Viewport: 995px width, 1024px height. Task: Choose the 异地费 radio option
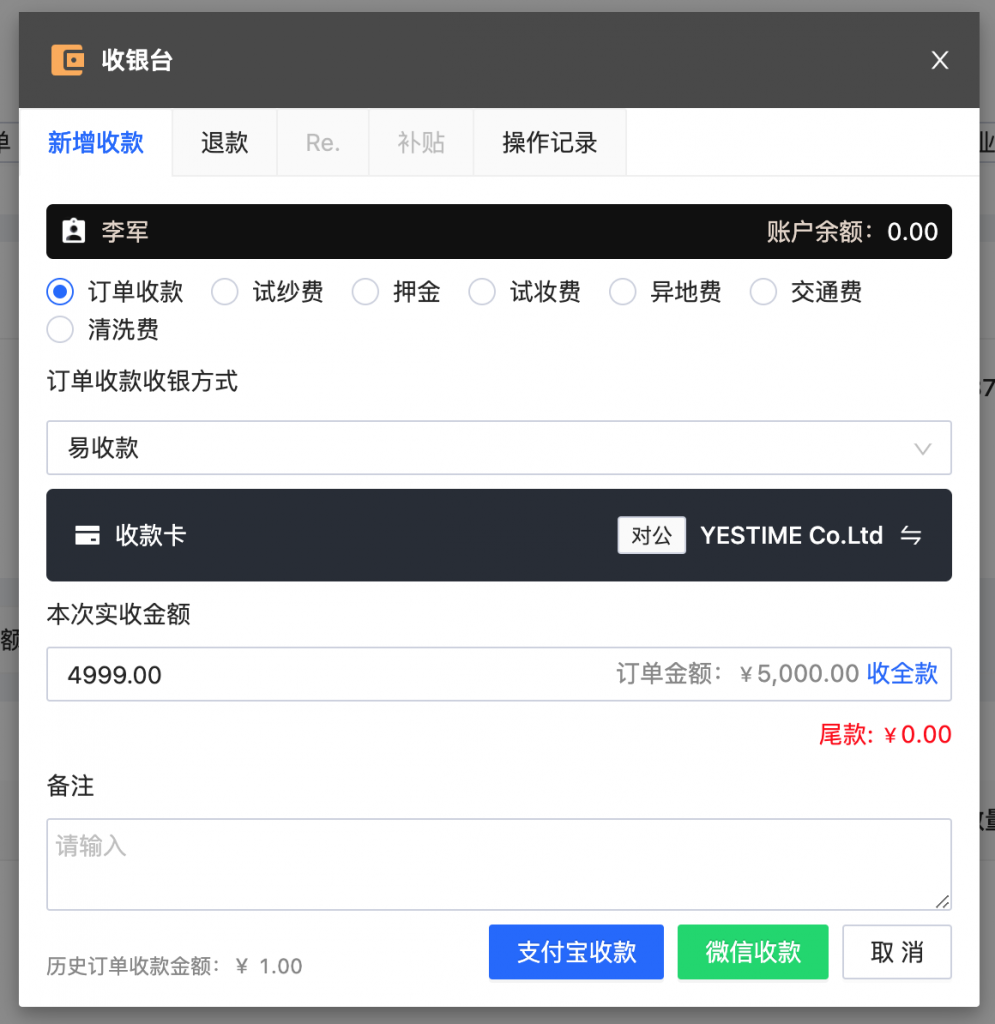tap(623, 292)
